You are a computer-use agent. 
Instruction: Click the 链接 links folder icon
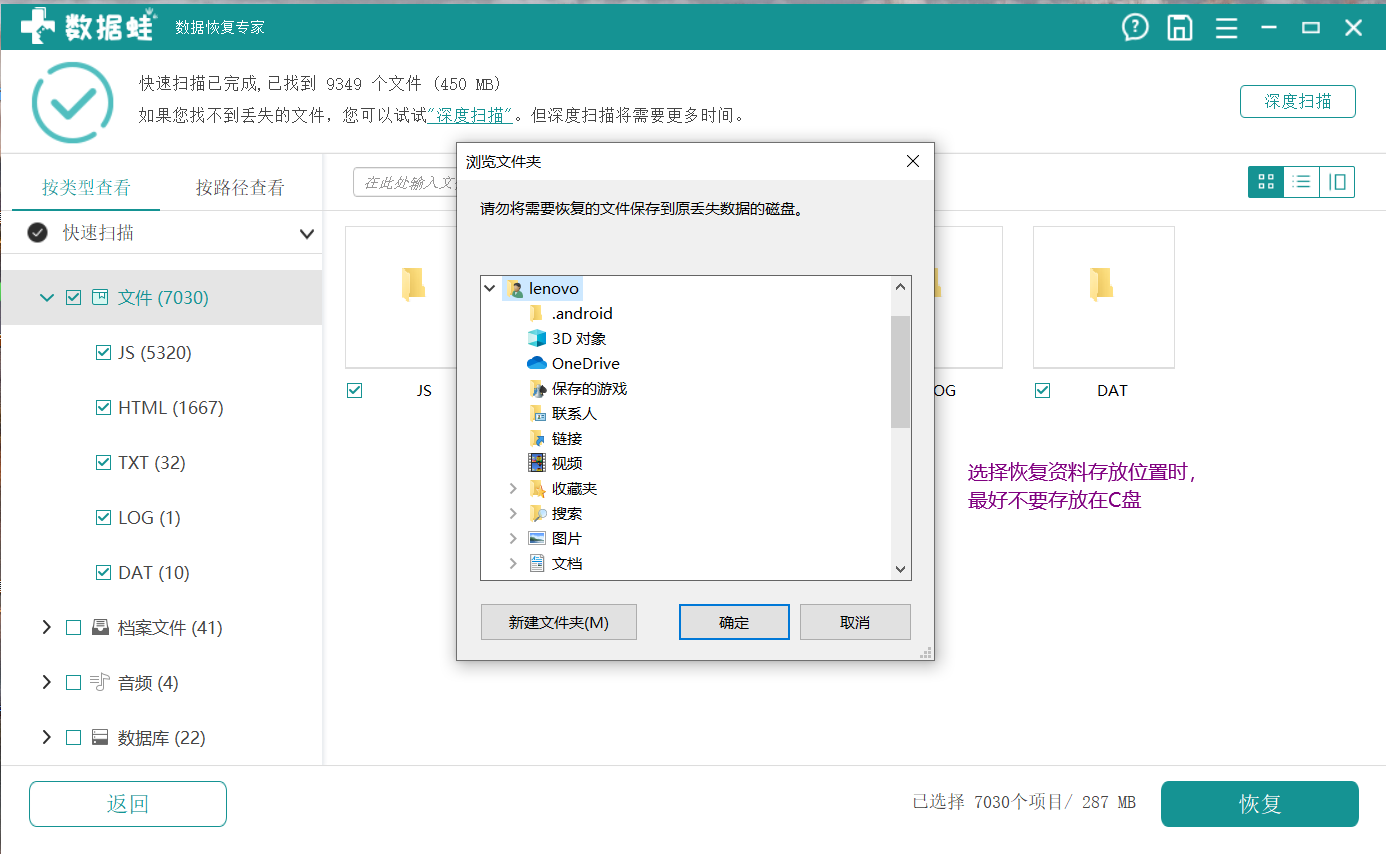click(537, 438)
